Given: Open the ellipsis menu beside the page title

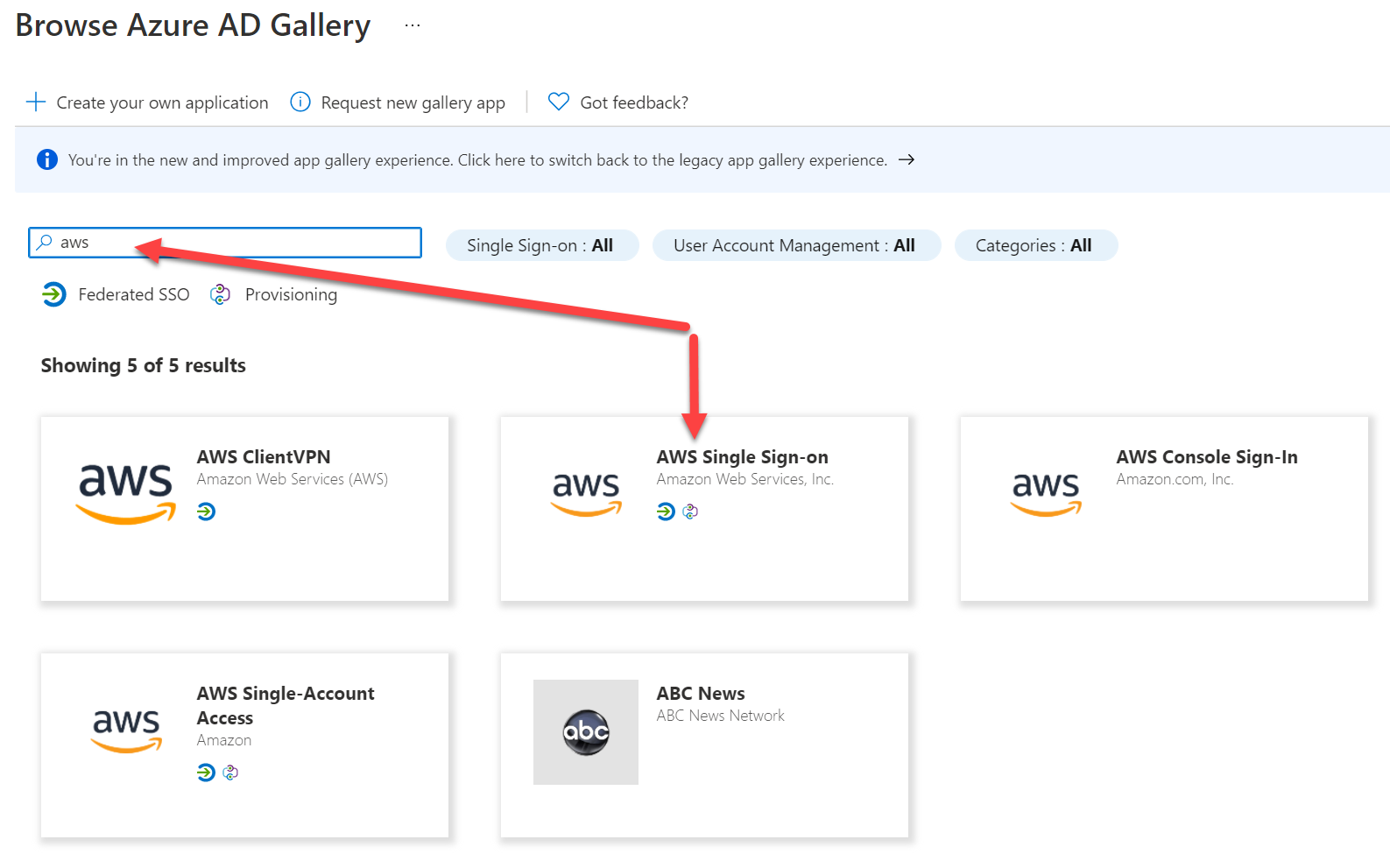Looking at the screenshot, I should (x=413, y=26).
